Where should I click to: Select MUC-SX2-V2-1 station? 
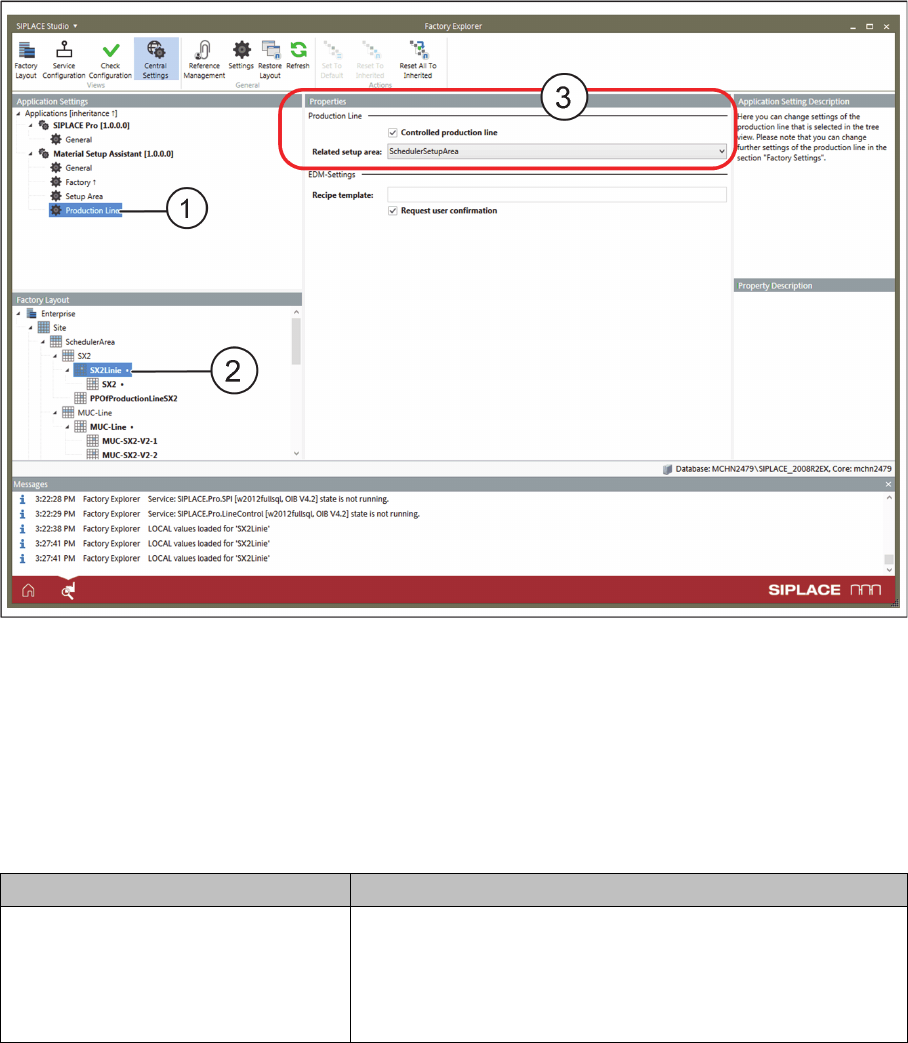point(130,441)
